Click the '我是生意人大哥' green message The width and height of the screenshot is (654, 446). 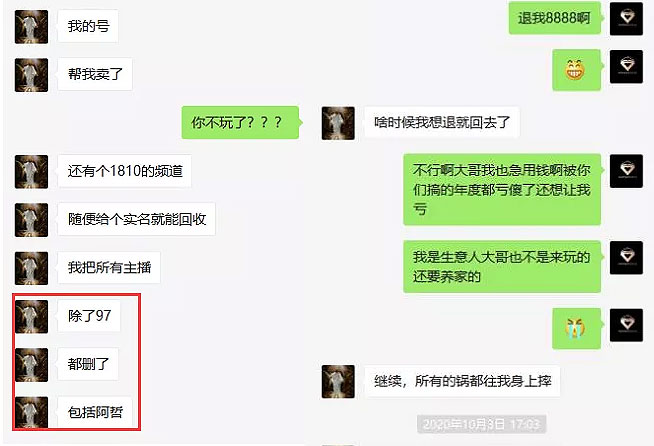(x=503, y=267)
